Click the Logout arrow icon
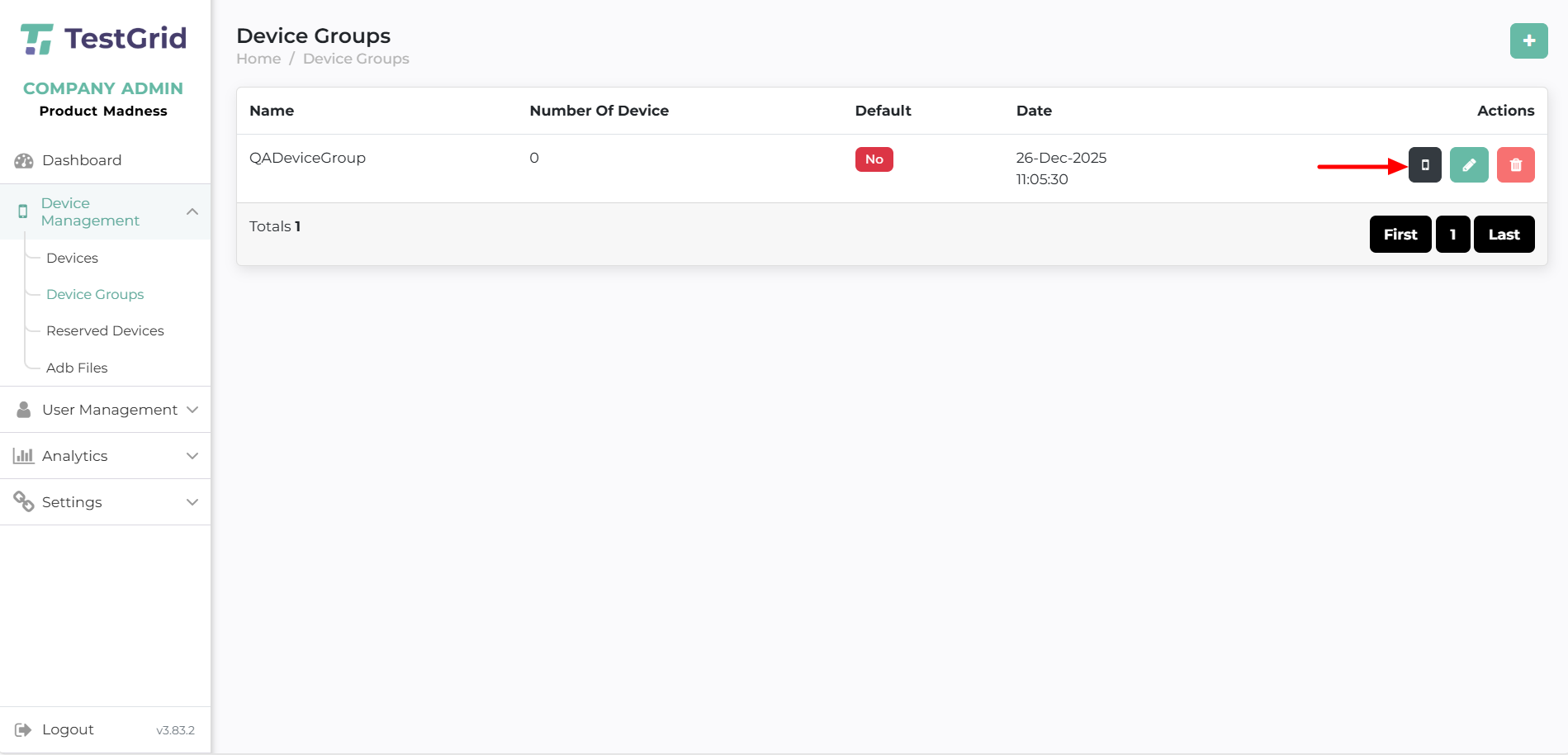1568x755 pixels. 23,729
